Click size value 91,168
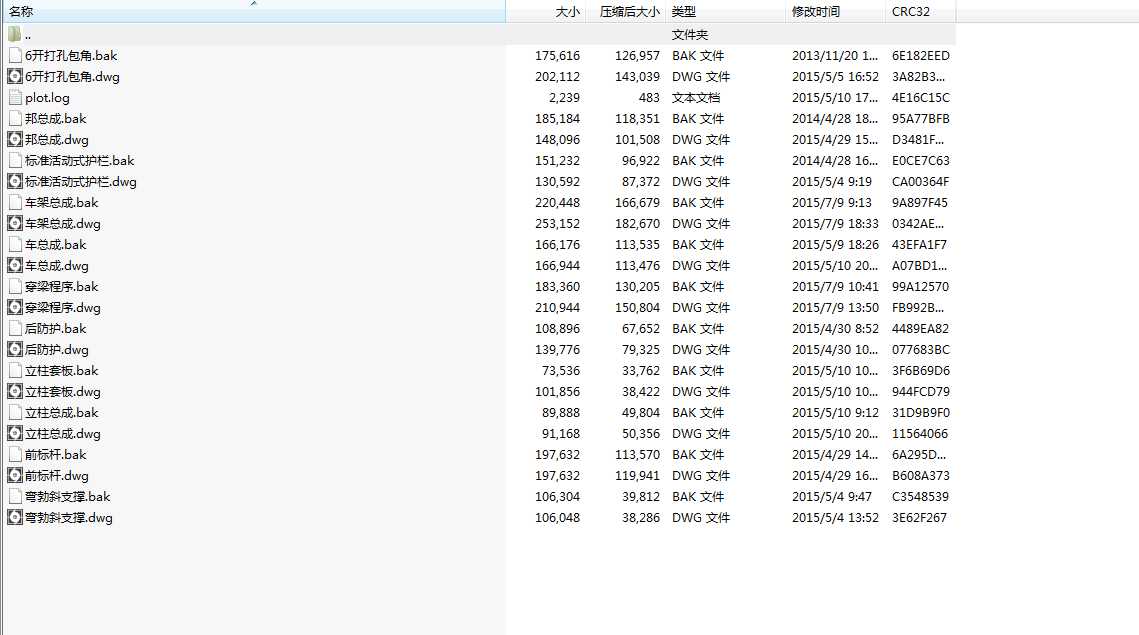The height and width of the screenshot is (635, 1139). pyautogui.click(x=561, y=434)
